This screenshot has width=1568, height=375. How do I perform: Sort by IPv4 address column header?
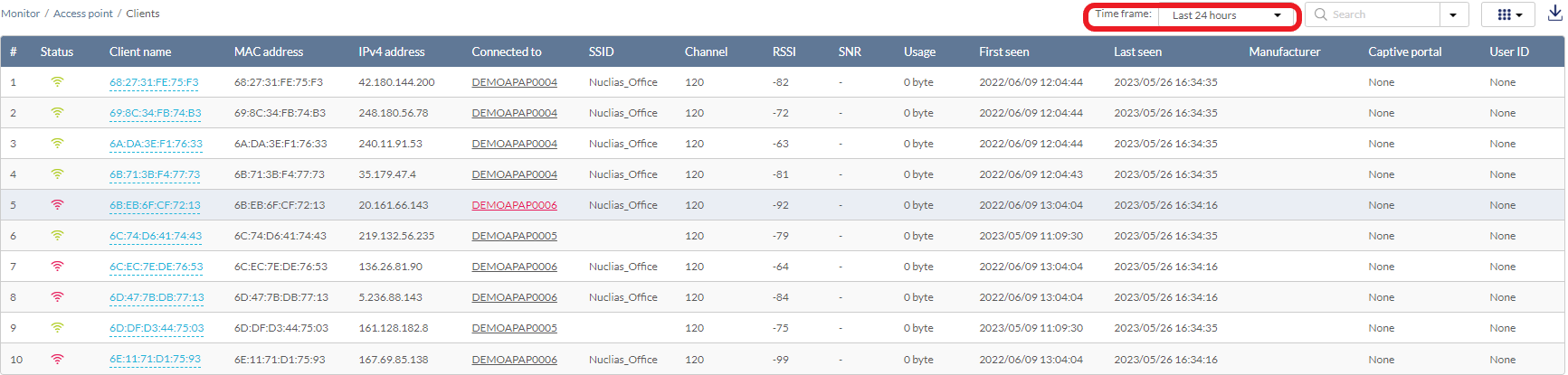pyautogui.click(x=391, y=52)
